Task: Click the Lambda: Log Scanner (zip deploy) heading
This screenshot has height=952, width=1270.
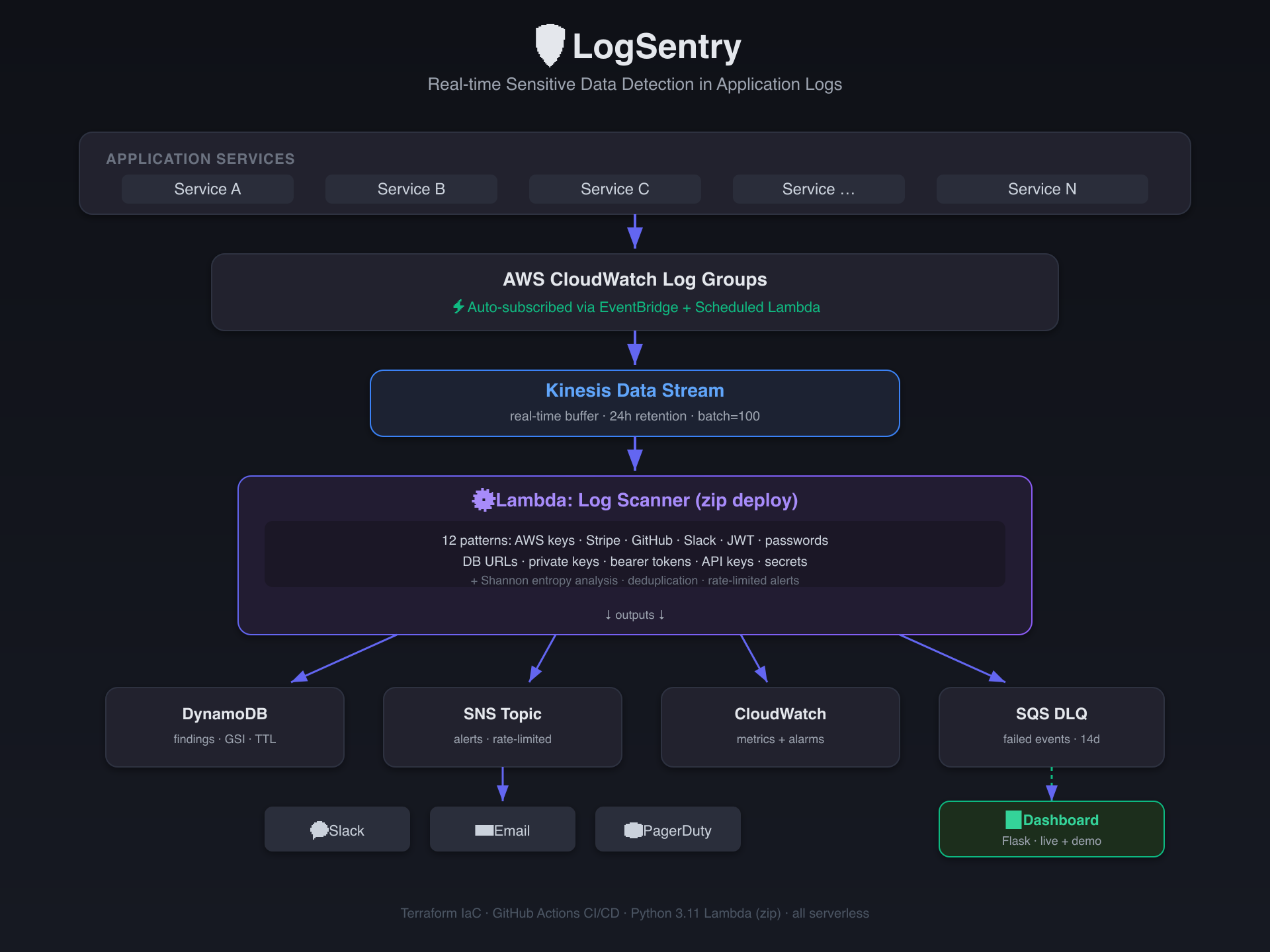Action: tap(647, 500)
